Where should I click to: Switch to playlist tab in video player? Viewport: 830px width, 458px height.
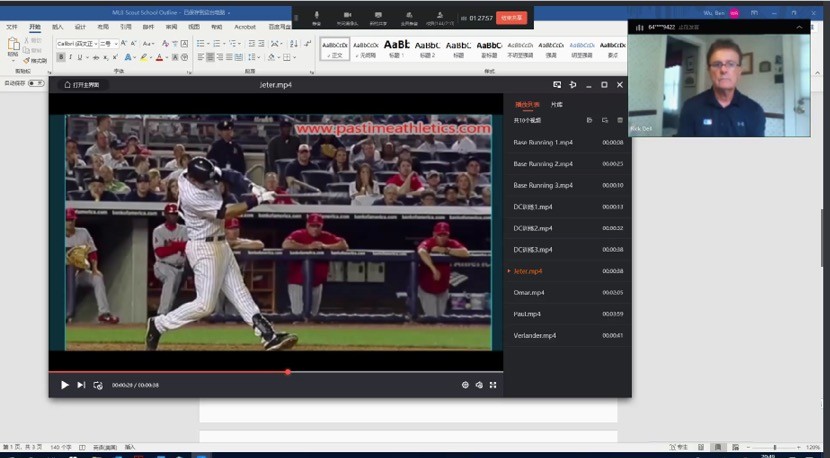click(527, 104)
